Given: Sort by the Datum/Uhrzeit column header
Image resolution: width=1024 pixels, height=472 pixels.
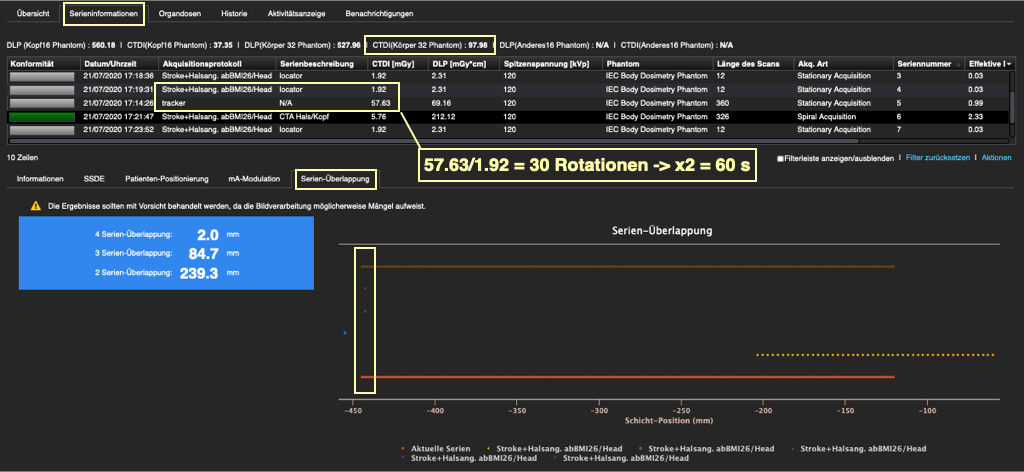Looking at the screenshot, I should point(120,64).
